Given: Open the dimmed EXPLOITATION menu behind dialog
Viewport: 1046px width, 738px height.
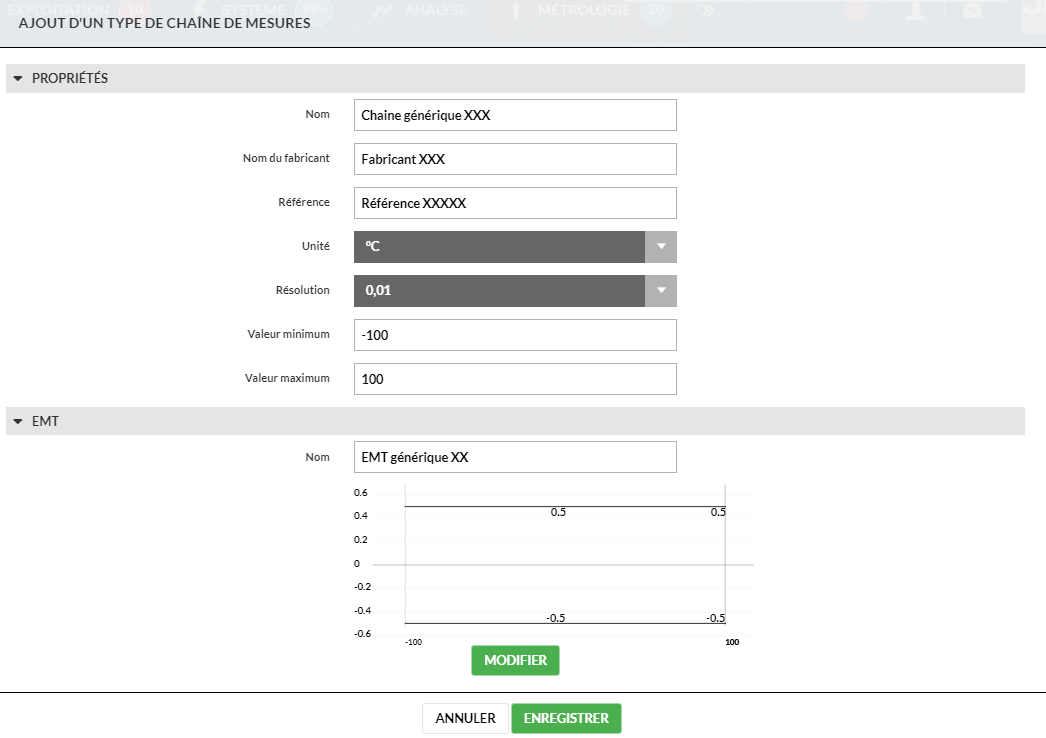Looking at the screenshot, I should point(58,10).
